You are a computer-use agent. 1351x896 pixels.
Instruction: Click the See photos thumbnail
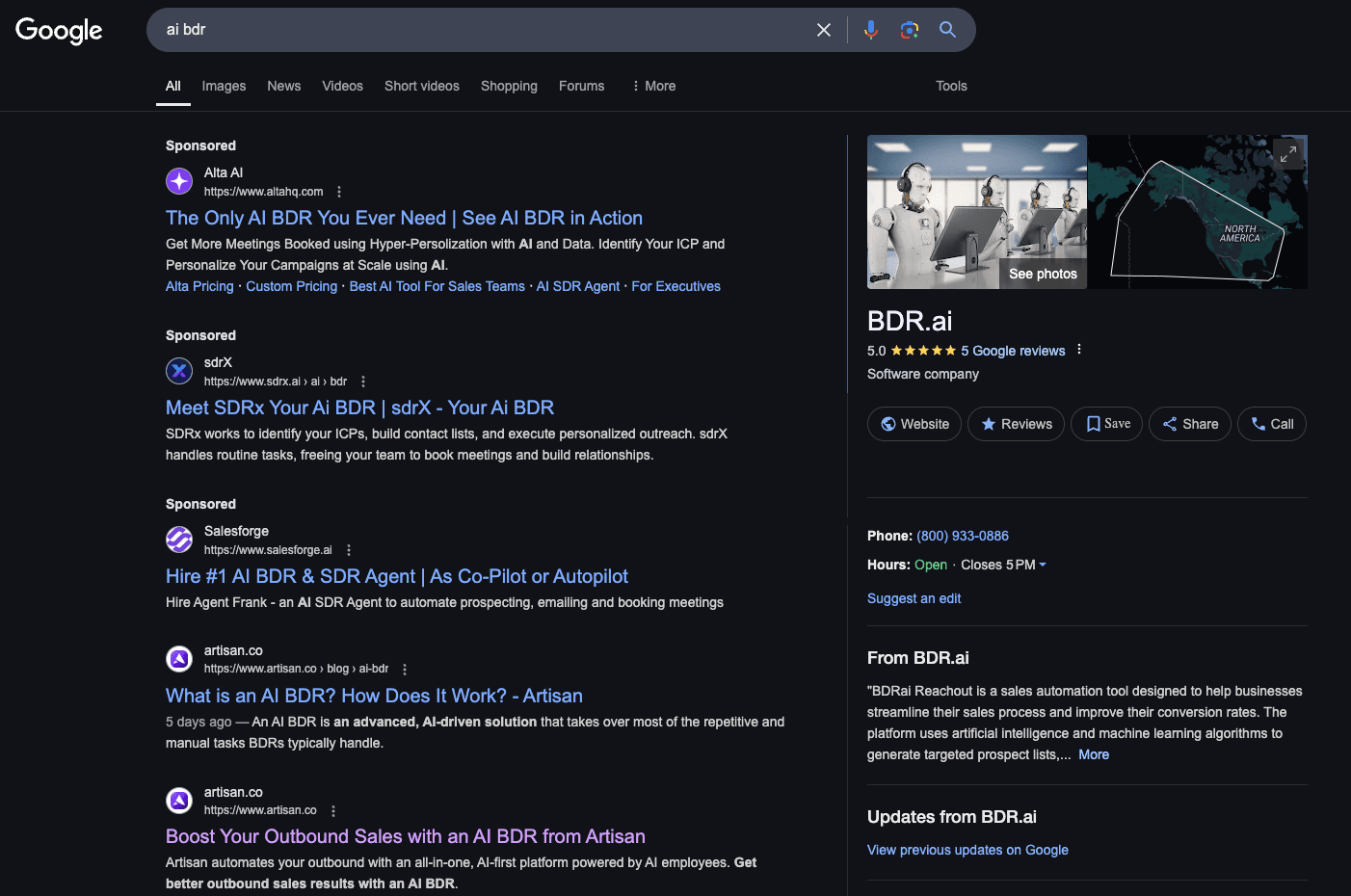pyautogui.click(x=1043, y=274)
